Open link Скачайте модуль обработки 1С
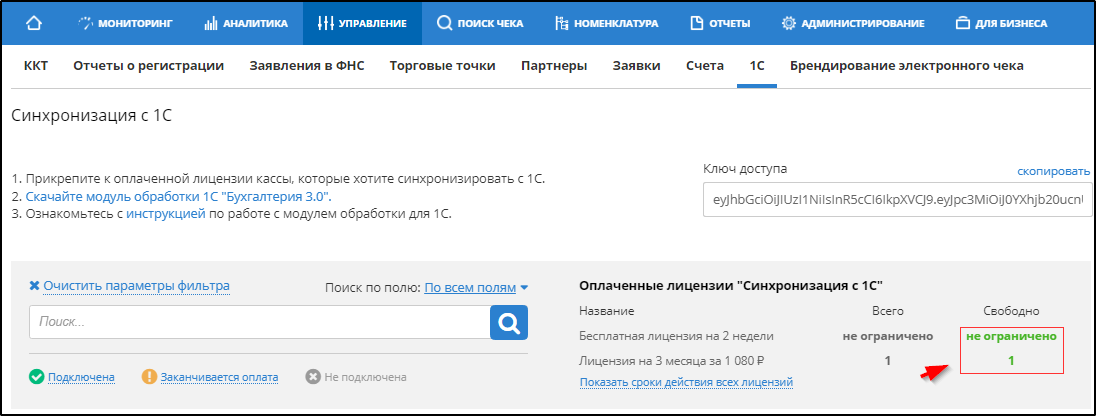This screenshot has width=1096, height=416. point(178,196)
